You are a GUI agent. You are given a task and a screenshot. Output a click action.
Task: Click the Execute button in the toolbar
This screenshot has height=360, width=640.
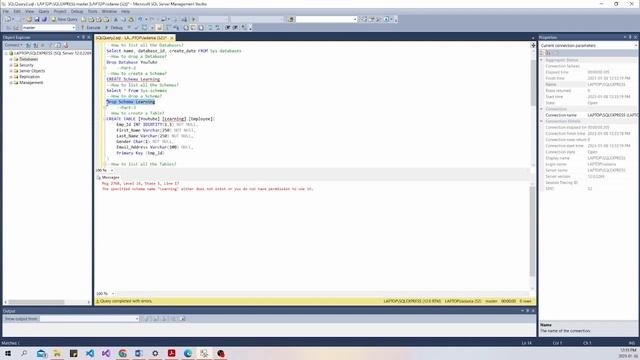[90, 28]
